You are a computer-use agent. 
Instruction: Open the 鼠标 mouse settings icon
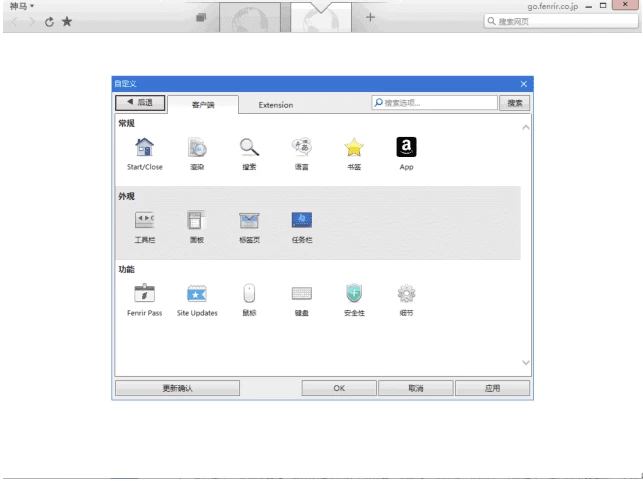(x=249, y=294)
